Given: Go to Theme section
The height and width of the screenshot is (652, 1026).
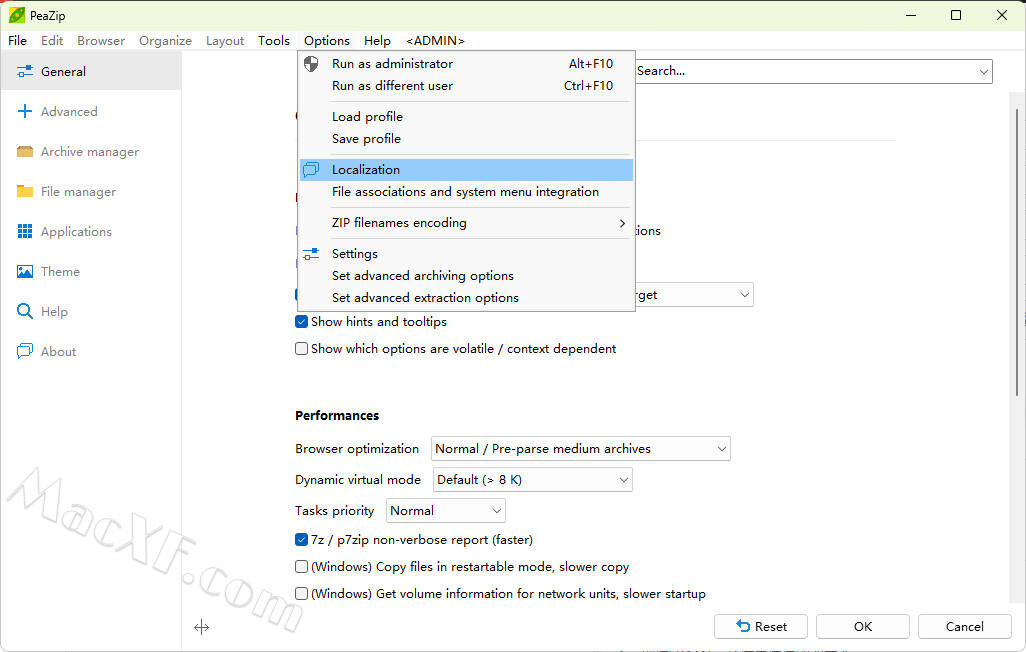Looking at the screenshot, I should coord(91,271).
